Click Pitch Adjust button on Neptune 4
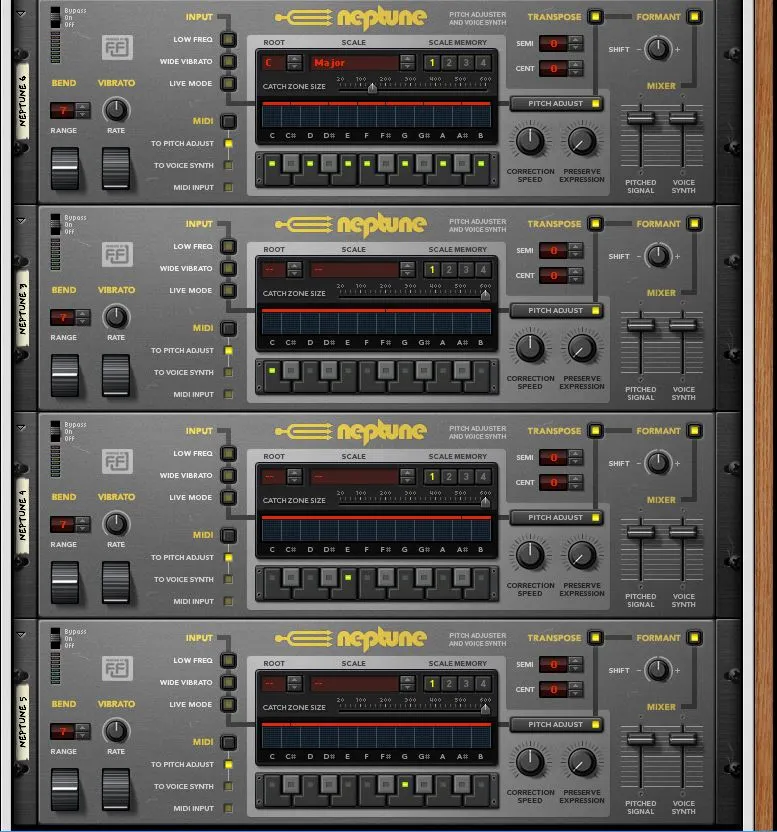Image resolution: width=777 pixels, height=832 pixels. point(556,517)
